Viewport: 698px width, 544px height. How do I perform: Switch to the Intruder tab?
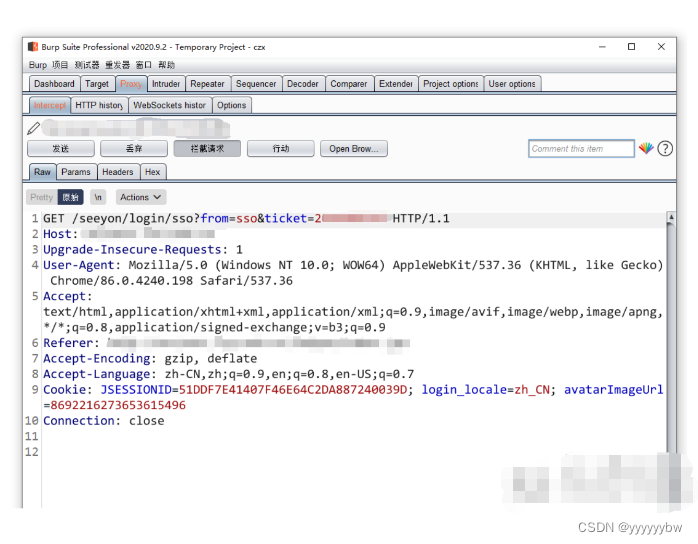[x=166, y=84]
